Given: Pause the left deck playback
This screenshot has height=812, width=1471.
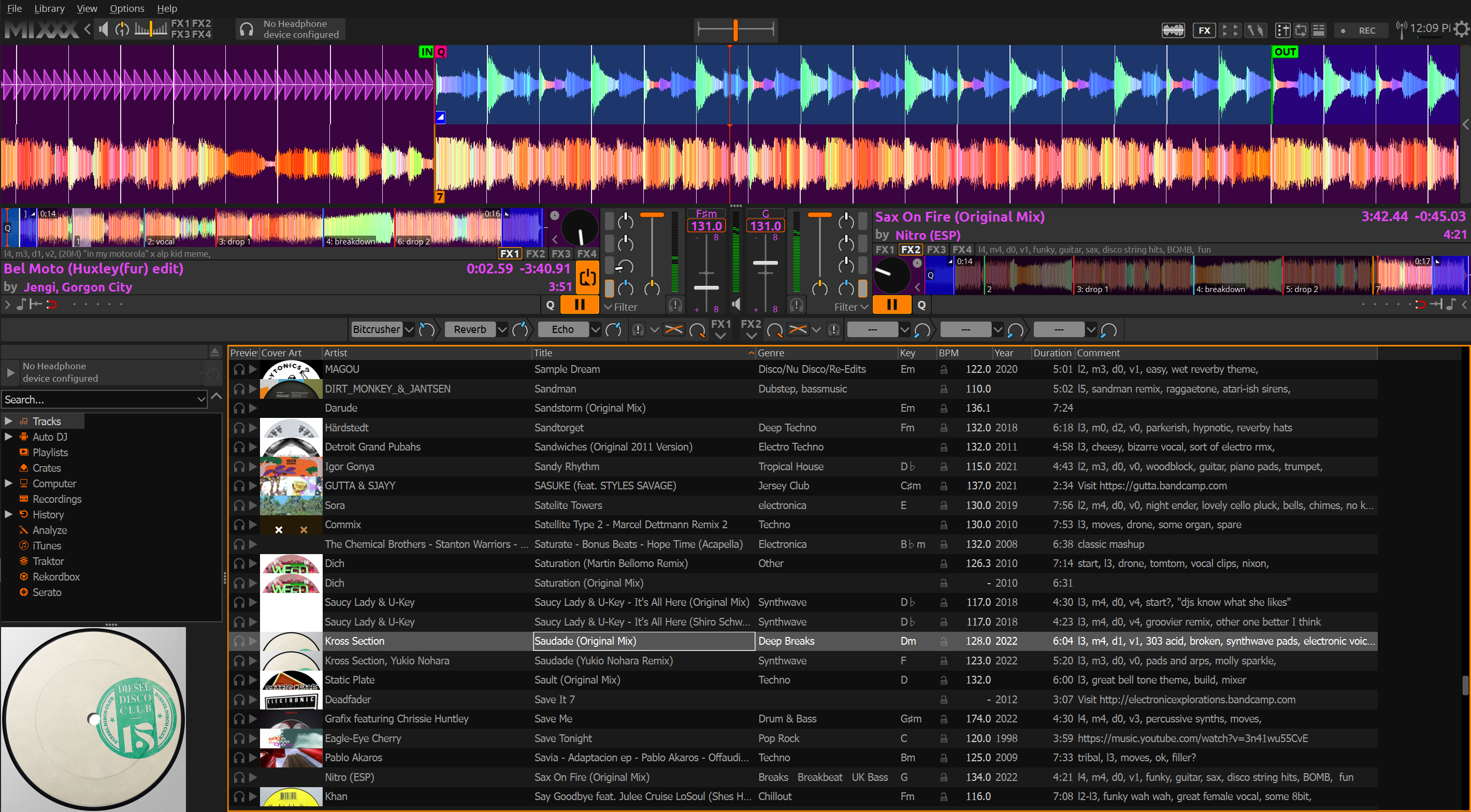Looking at the screenshot, I should click(x=579, y=305).
